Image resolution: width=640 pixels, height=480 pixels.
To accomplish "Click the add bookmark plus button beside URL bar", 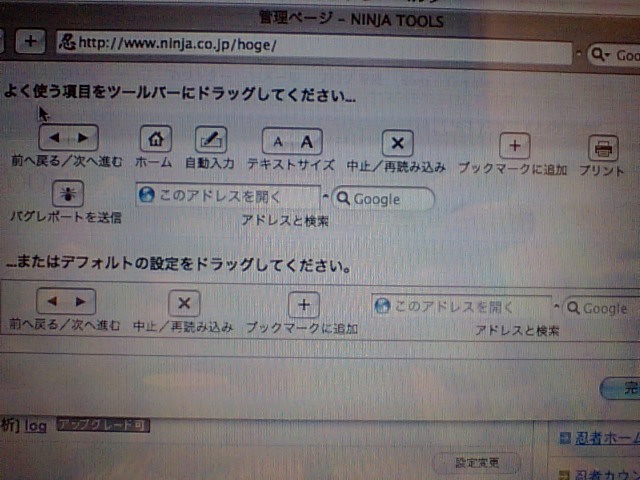I will pyautogui.click(x=30, y=41).
